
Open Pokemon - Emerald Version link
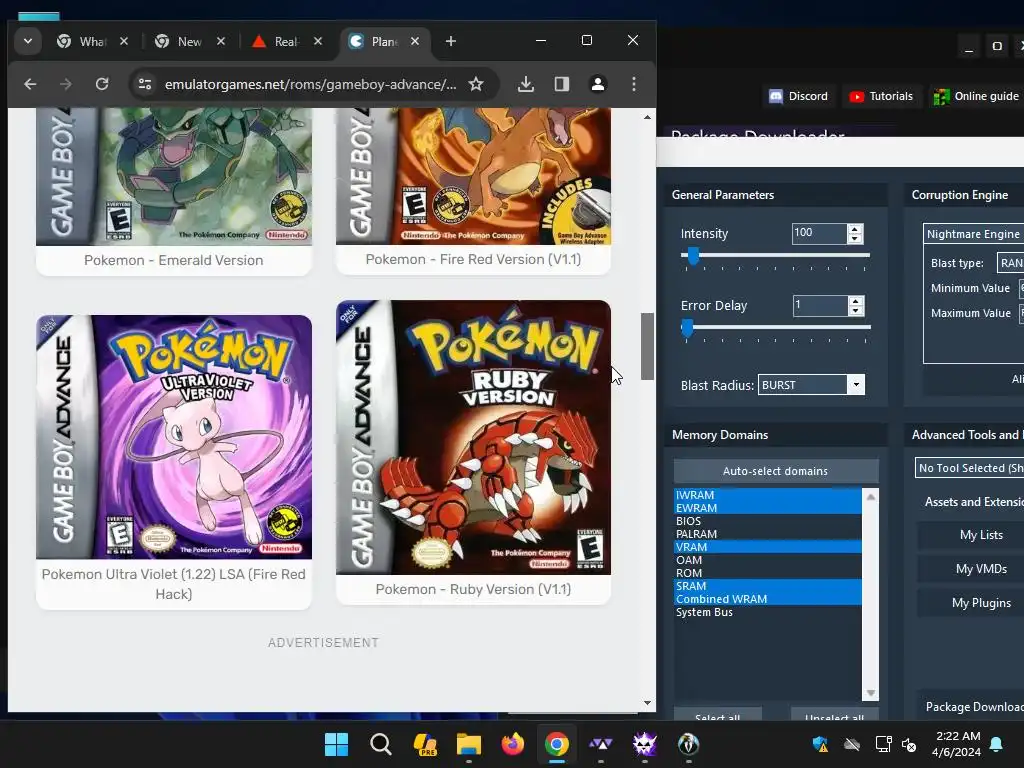(174, 260)
